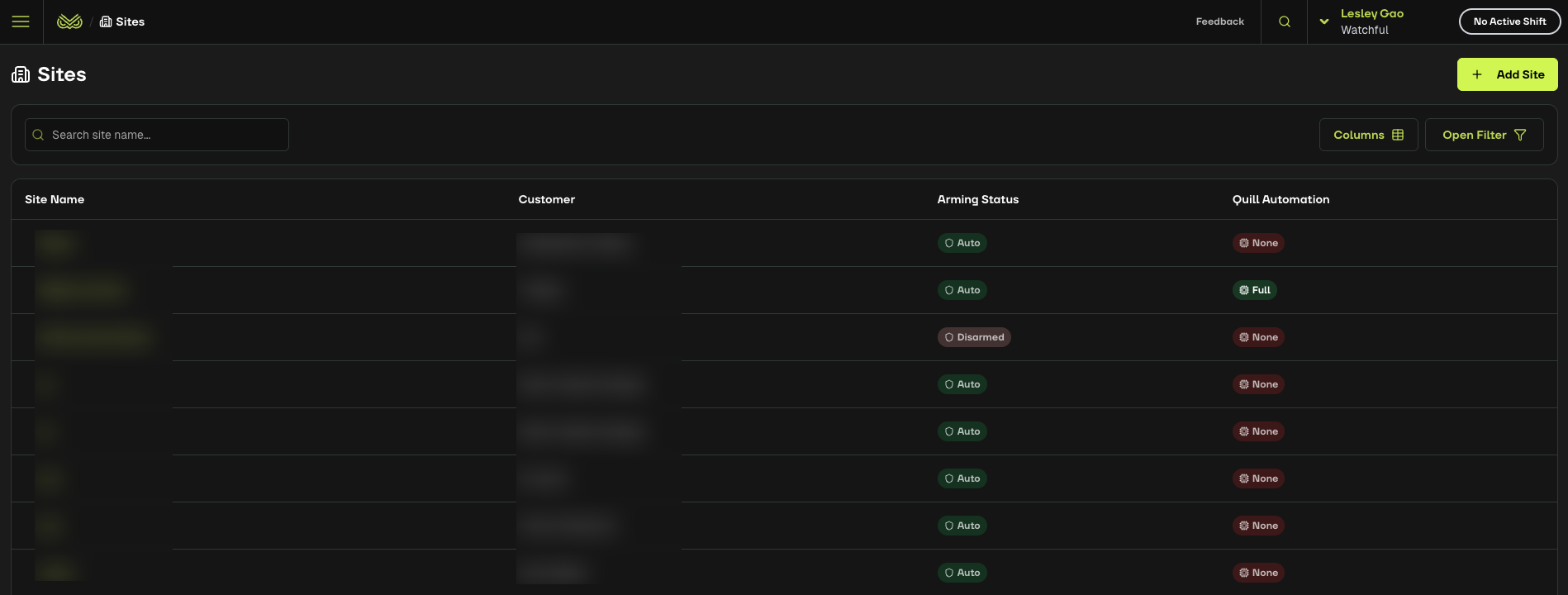Screen dimensions: 1568x595
Task: Sort by the Arming Status column header
Action: coord(977,199)
